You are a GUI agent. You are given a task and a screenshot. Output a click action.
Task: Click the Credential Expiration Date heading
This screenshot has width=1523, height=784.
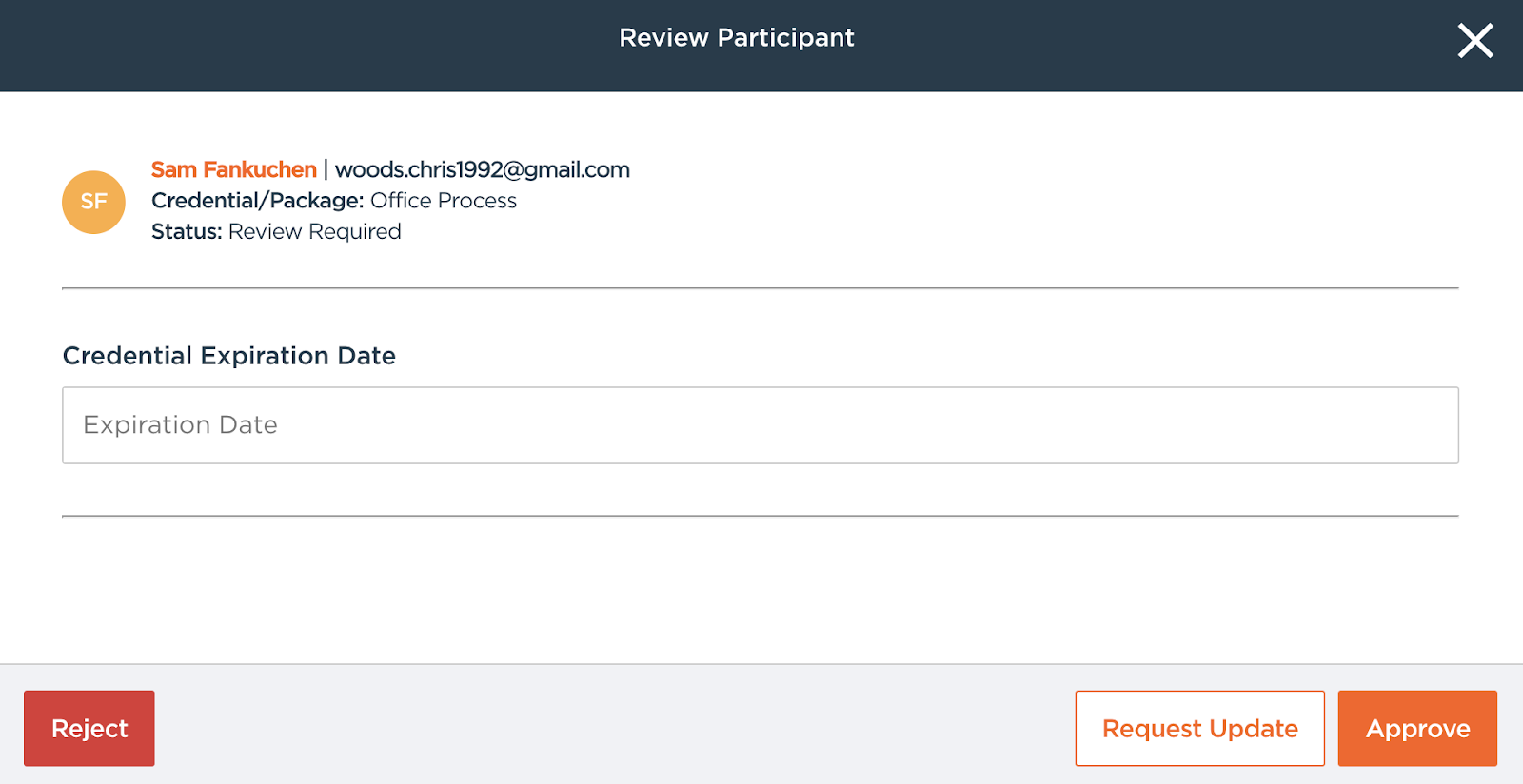[229, 356]
